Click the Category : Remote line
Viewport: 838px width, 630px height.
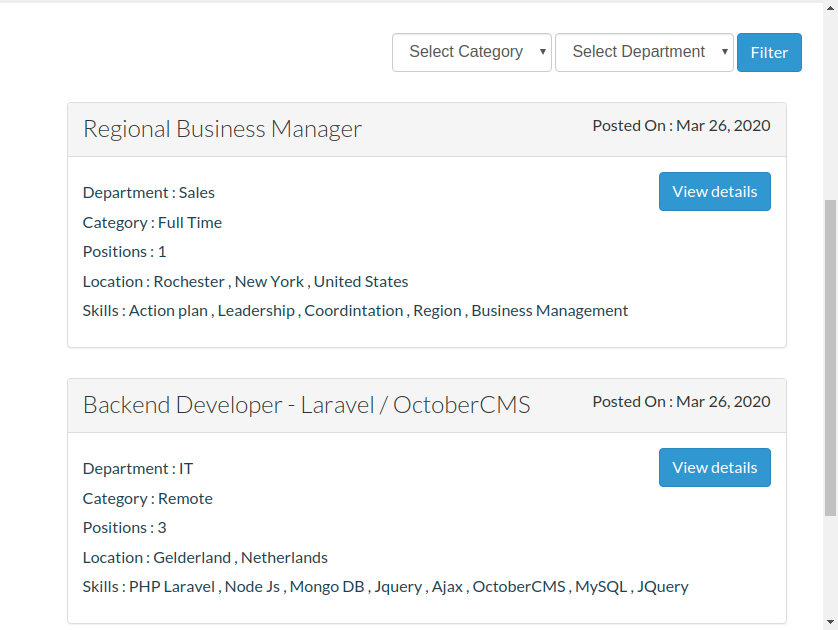(148, 499)
